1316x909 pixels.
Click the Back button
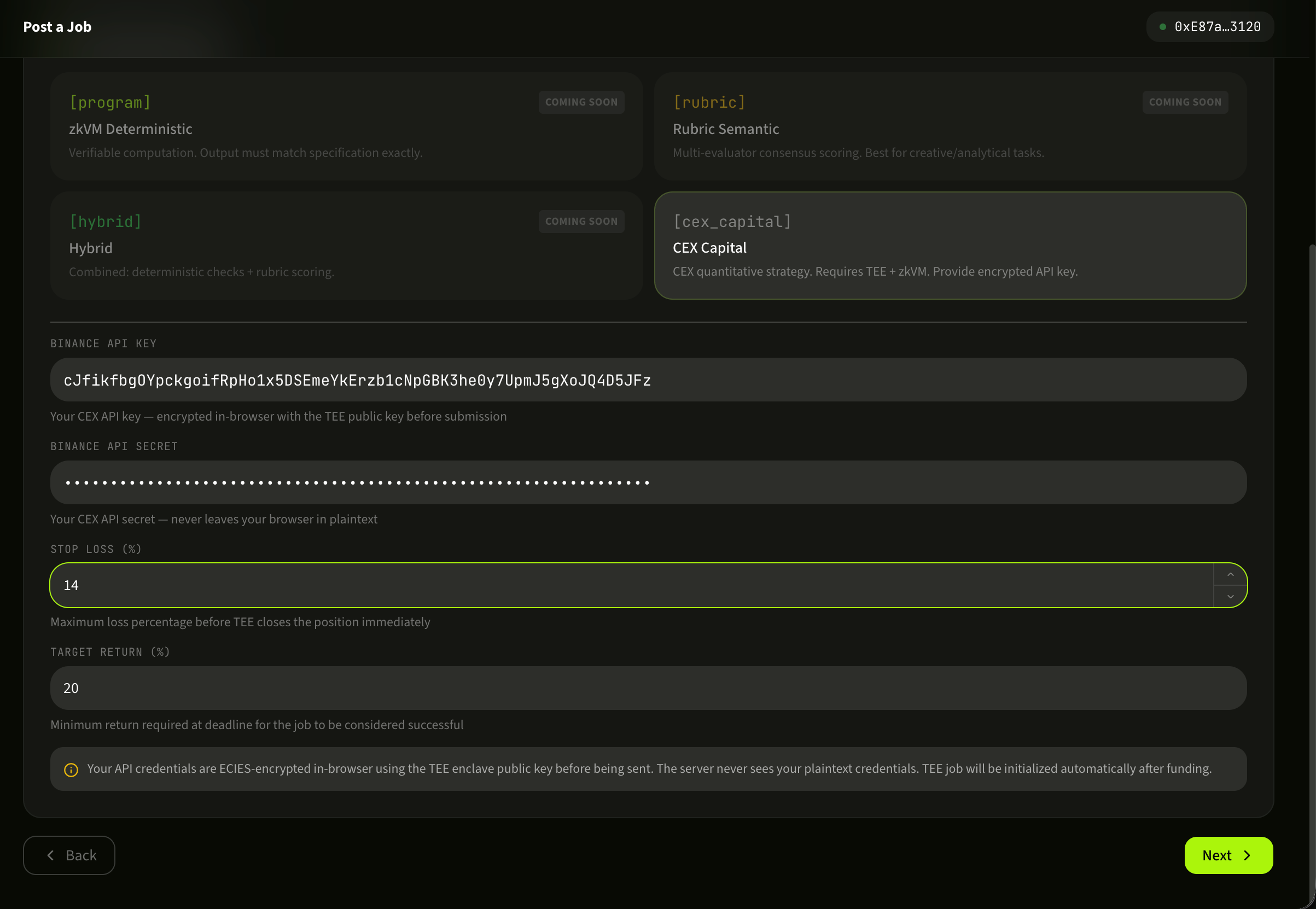pyautogui.click(x=69, y=855)
